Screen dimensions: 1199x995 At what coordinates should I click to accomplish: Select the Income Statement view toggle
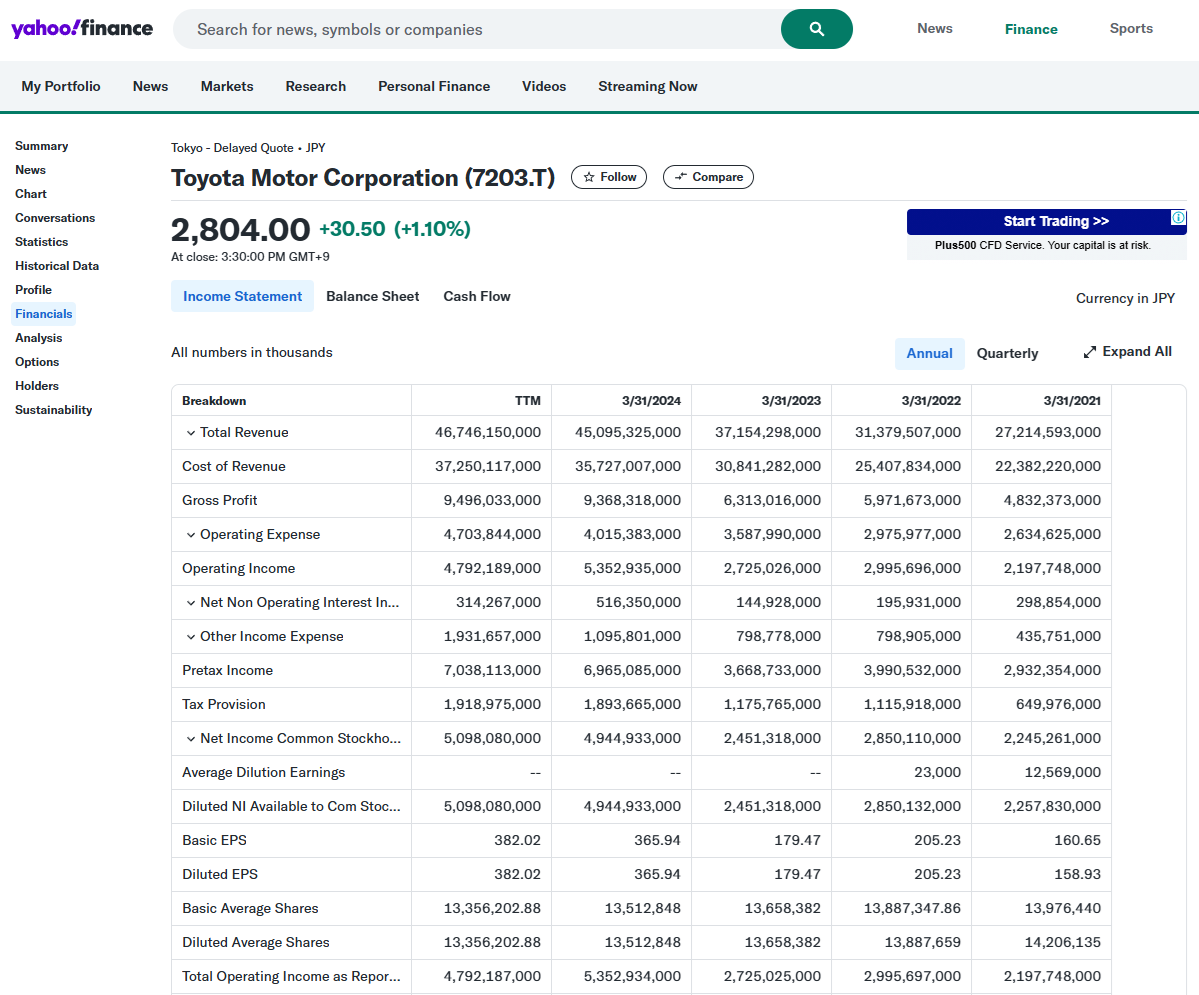242,296
